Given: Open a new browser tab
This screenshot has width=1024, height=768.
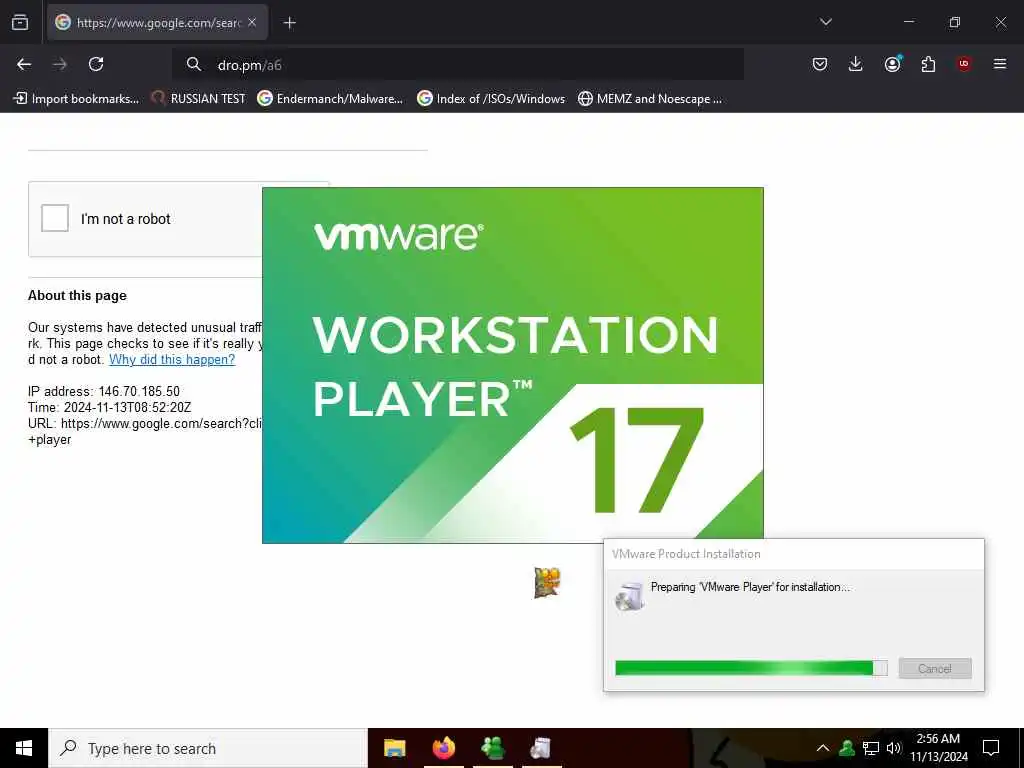Looking at the screenshot, I should 290,23.
